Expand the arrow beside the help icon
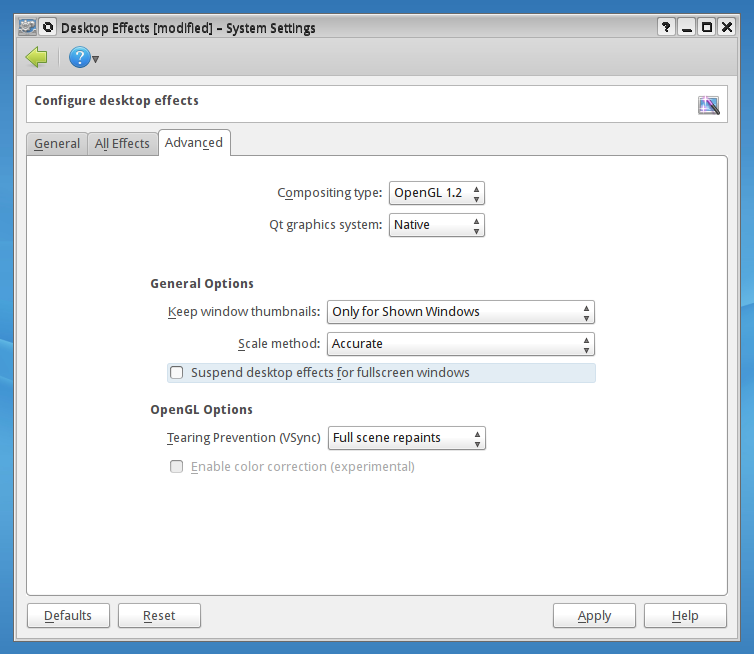 tap(95, 59)
